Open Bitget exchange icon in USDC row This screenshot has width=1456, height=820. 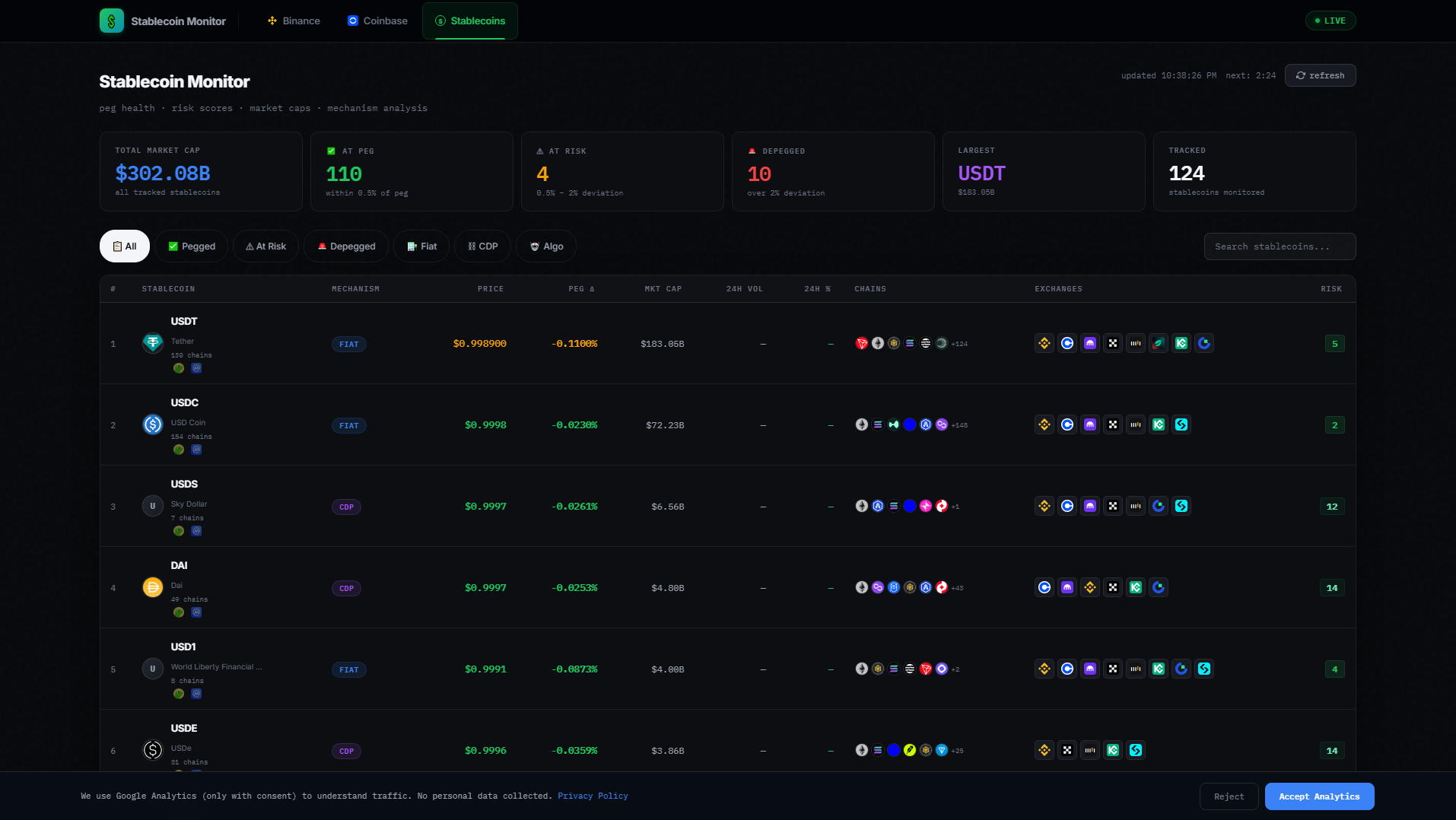pyautogui.click(x=1181, y=424)
